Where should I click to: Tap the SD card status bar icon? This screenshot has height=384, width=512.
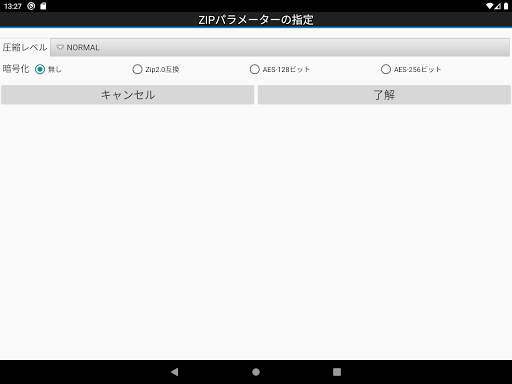[x=43, y=6]
